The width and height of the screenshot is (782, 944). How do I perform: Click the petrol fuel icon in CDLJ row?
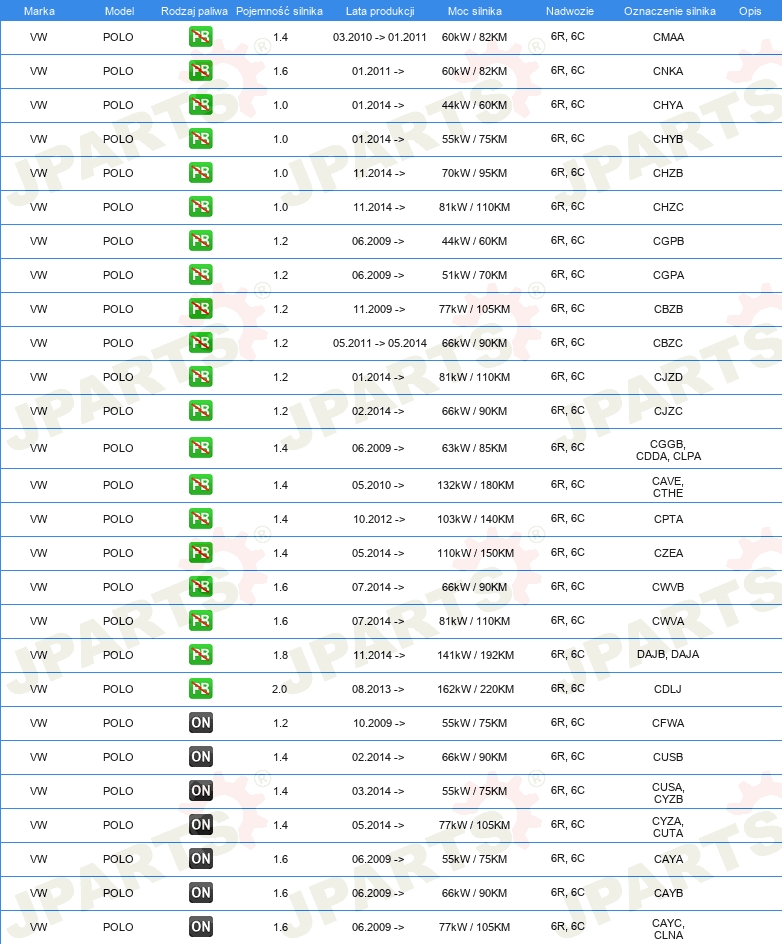tap(200, 689)
